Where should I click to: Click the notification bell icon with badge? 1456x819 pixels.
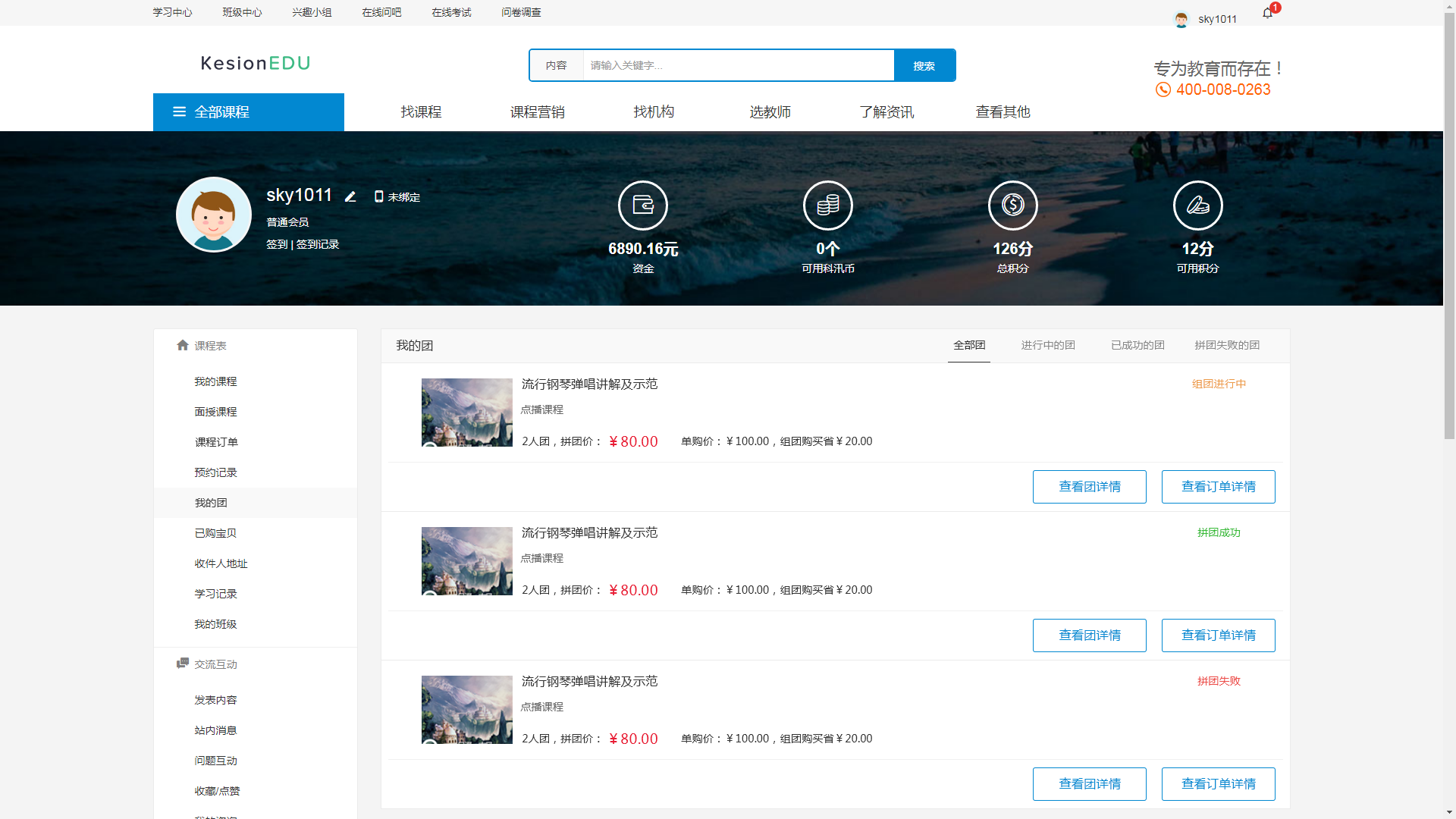[x=1266, y=14]
